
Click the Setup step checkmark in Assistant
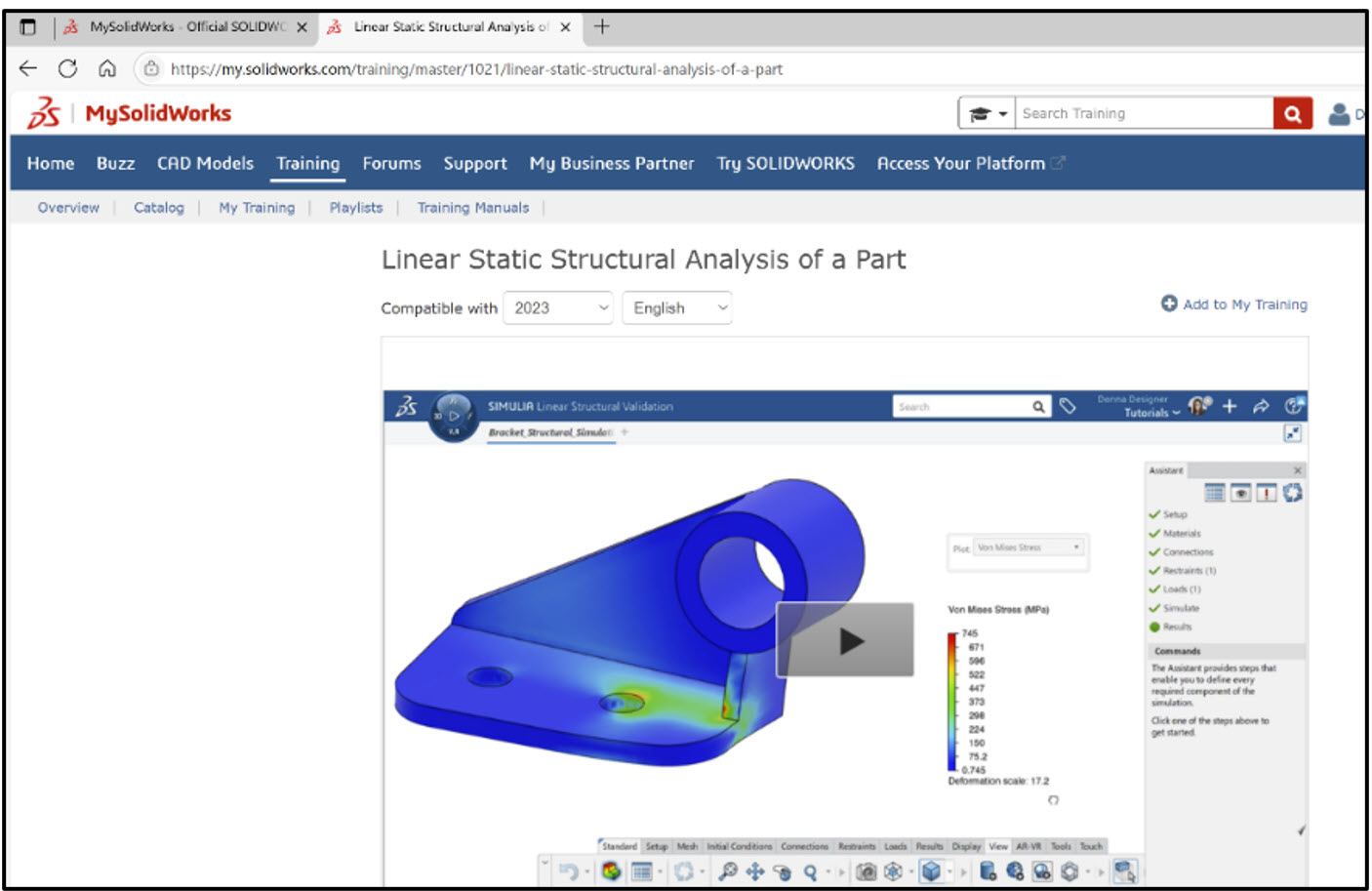point(1157,514)
